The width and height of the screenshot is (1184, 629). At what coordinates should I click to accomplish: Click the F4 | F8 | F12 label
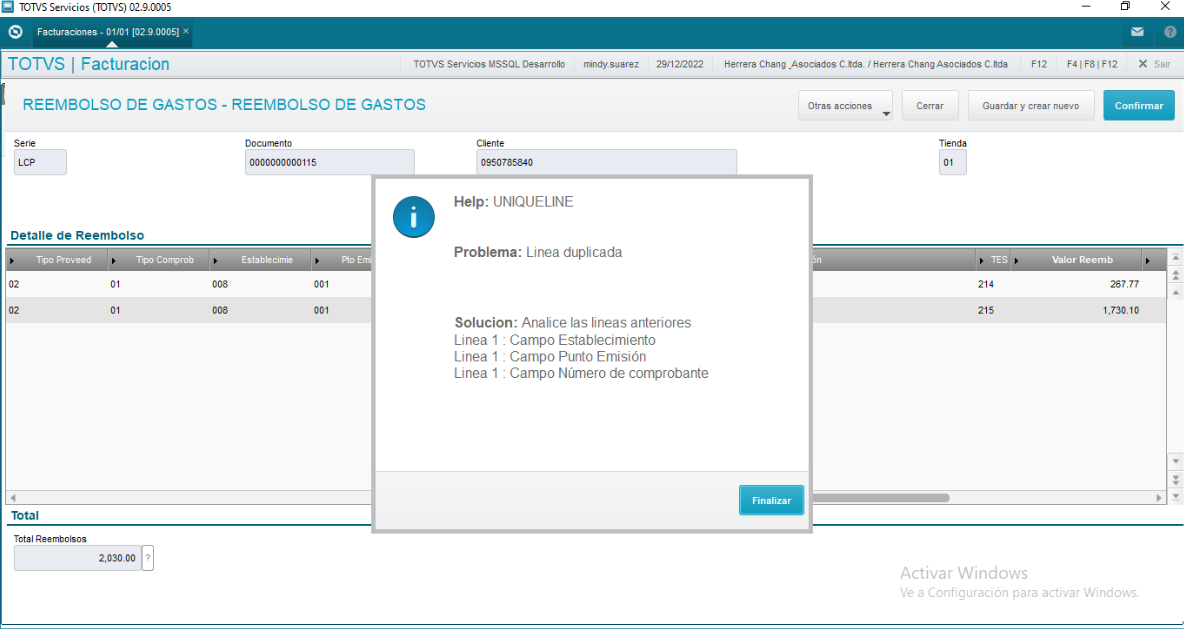point(1092,64)
